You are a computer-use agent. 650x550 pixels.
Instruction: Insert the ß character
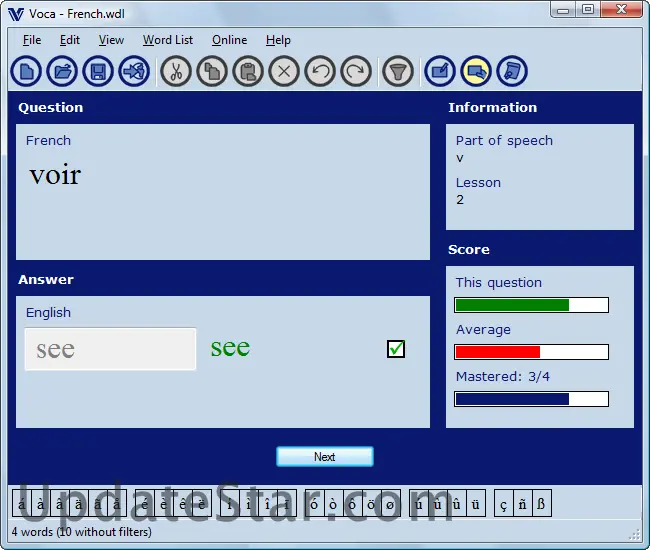pos(542,503)
